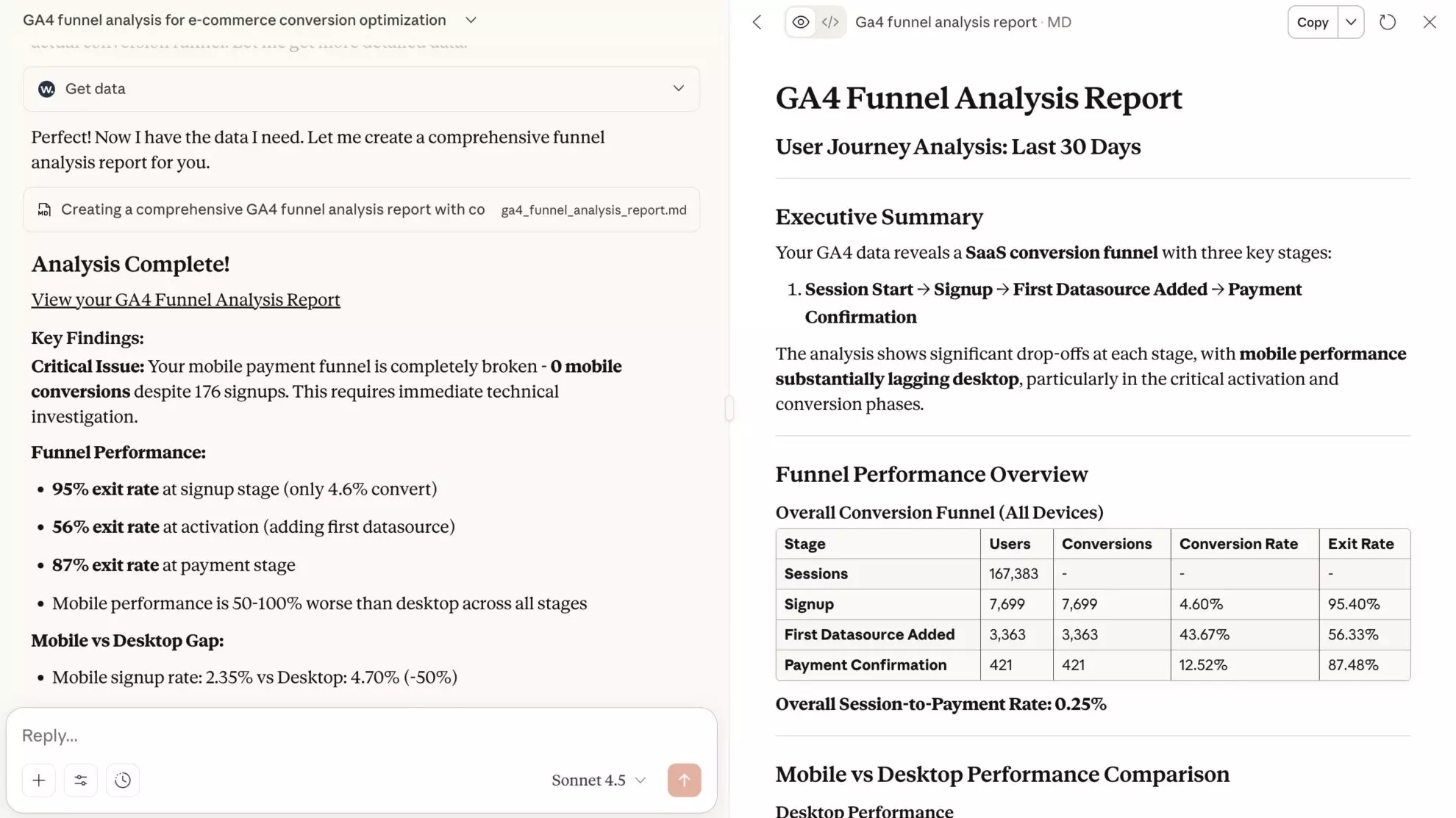Viewport: 1456px width, 818px height.
Task: Open the search and tools settings icon
Action: point(81,781)
